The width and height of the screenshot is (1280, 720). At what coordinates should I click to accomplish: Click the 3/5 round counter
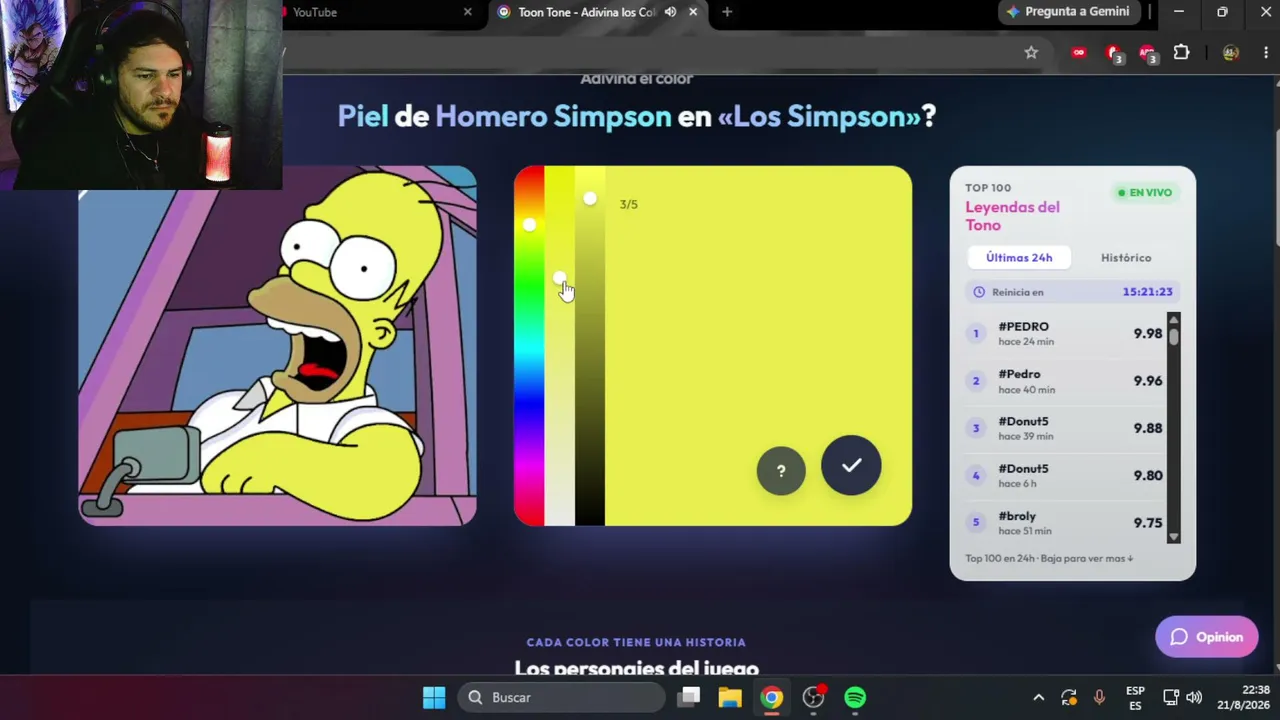[628, 204]
